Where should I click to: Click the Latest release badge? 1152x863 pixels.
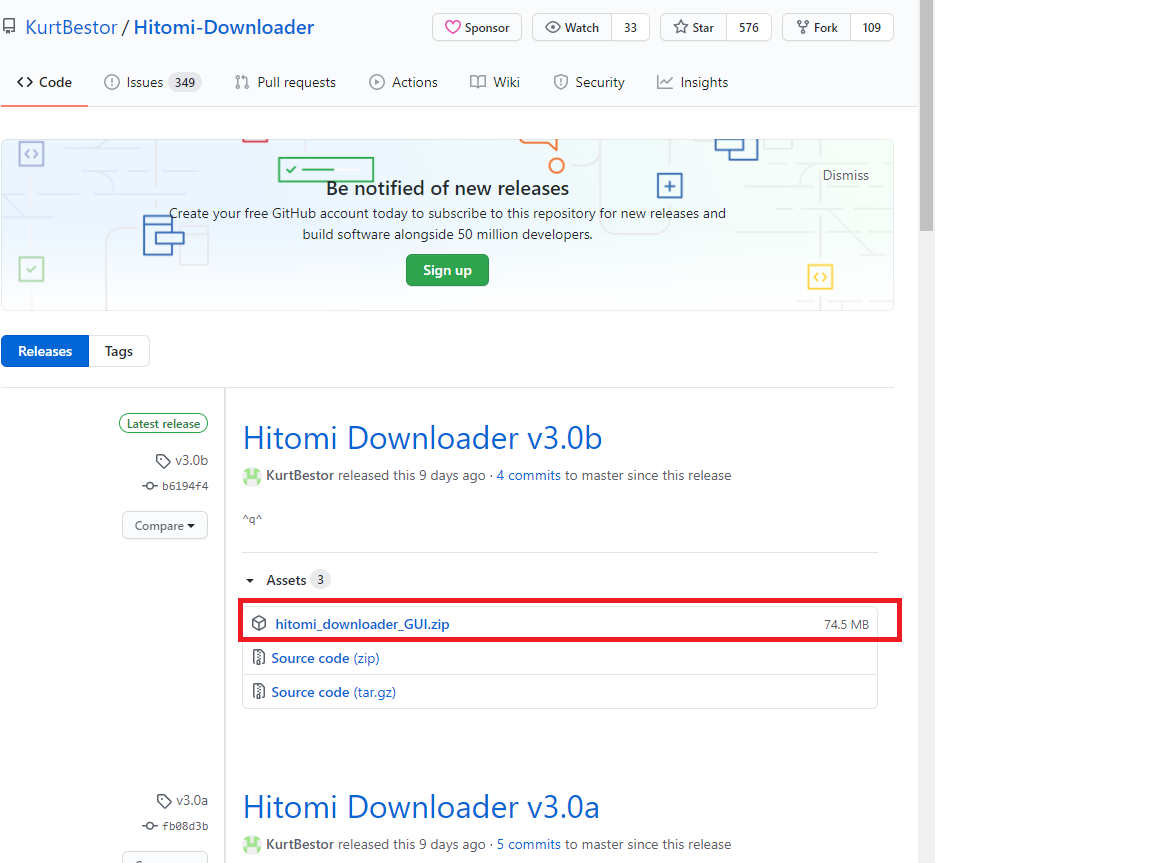click(x=163, y=424)
